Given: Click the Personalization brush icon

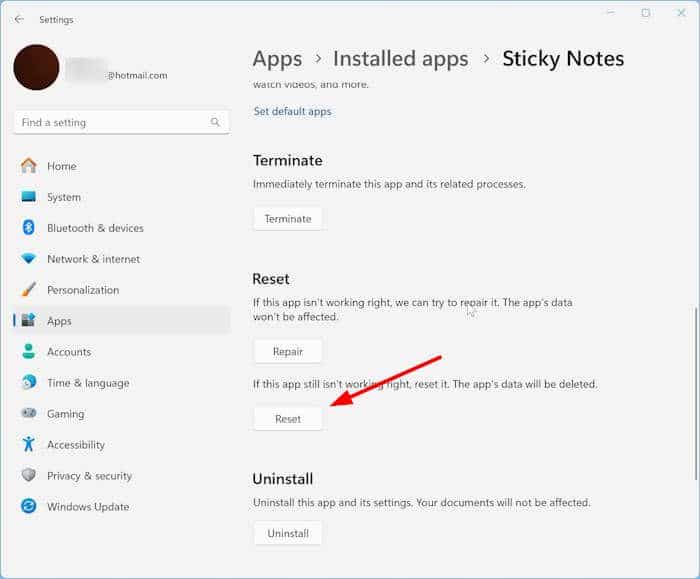Looking at the screenshot, I should pyautogui.click(x=29, y=289).
